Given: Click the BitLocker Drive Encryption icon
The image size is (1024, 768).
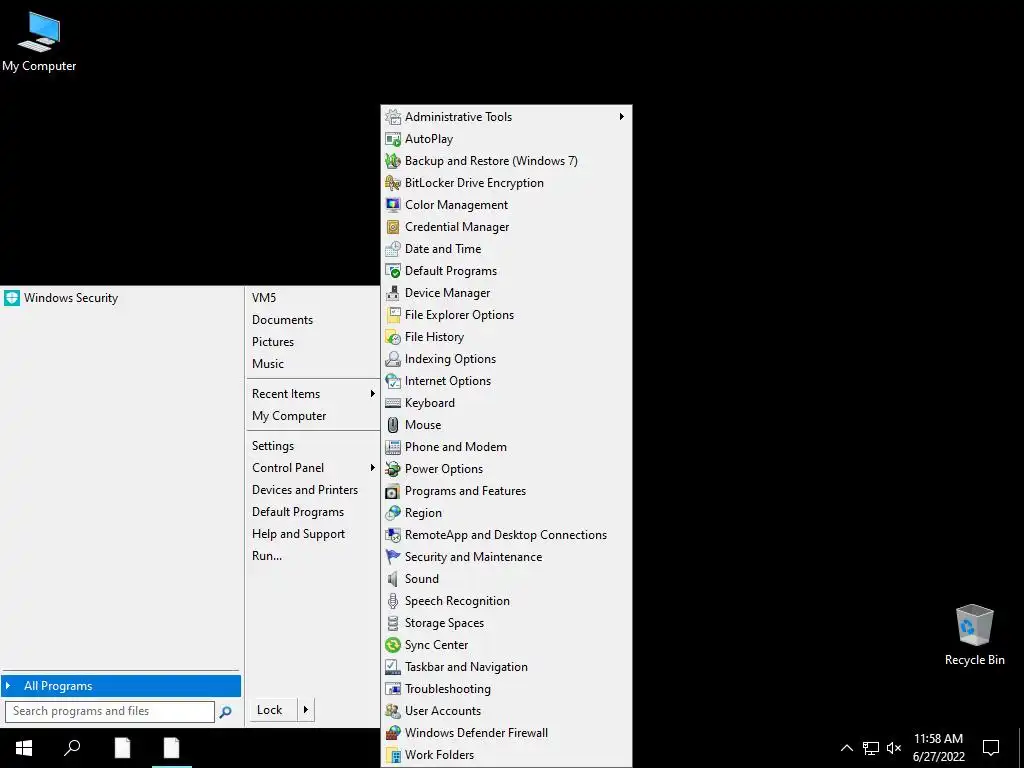Looking at the screenshot, I should pyautogui.click(x=392, y=183).
